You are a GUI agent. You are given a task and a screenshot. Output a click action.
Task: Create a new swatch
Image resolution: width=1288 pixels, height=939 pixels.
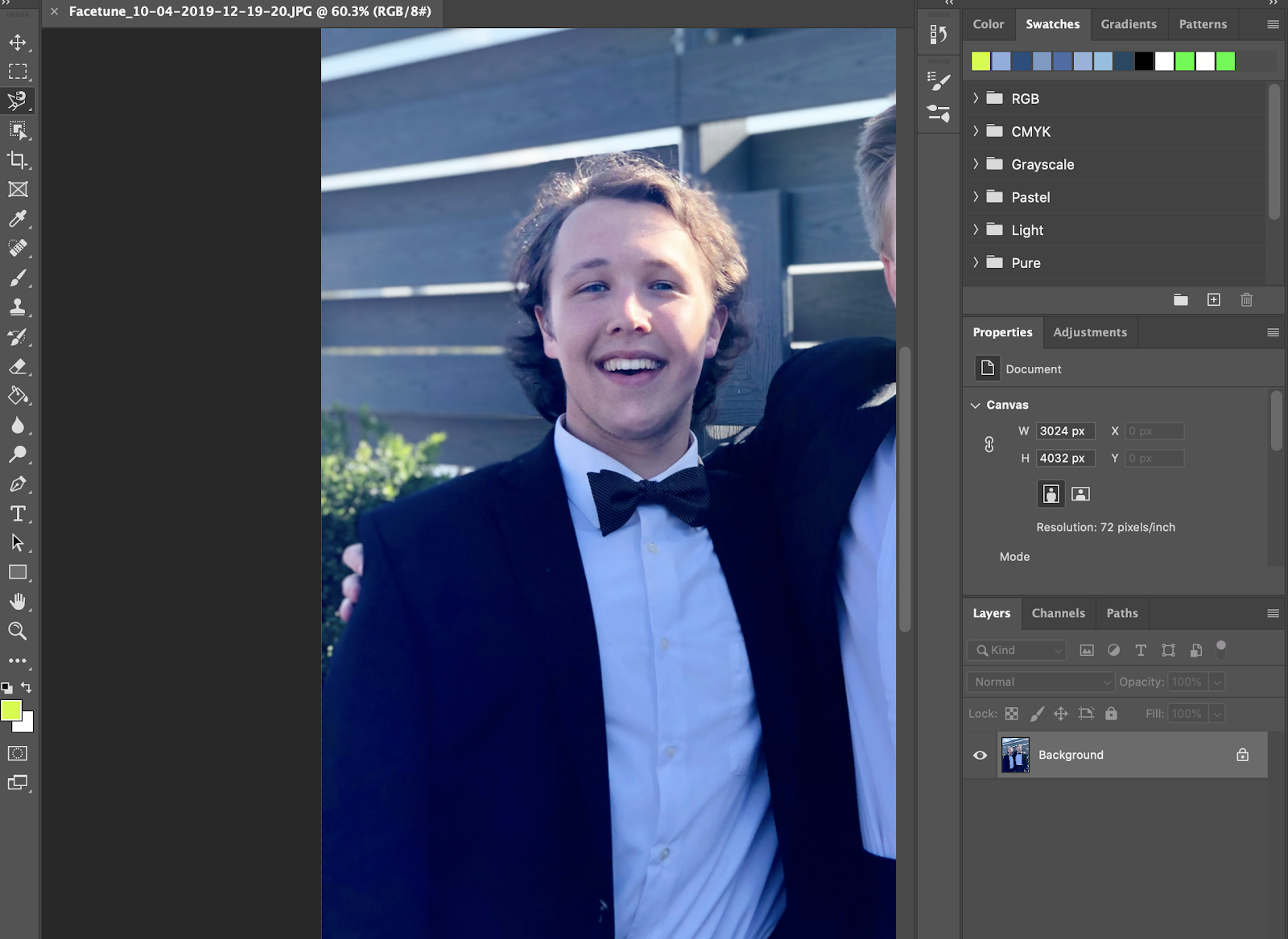point(1214,300)
